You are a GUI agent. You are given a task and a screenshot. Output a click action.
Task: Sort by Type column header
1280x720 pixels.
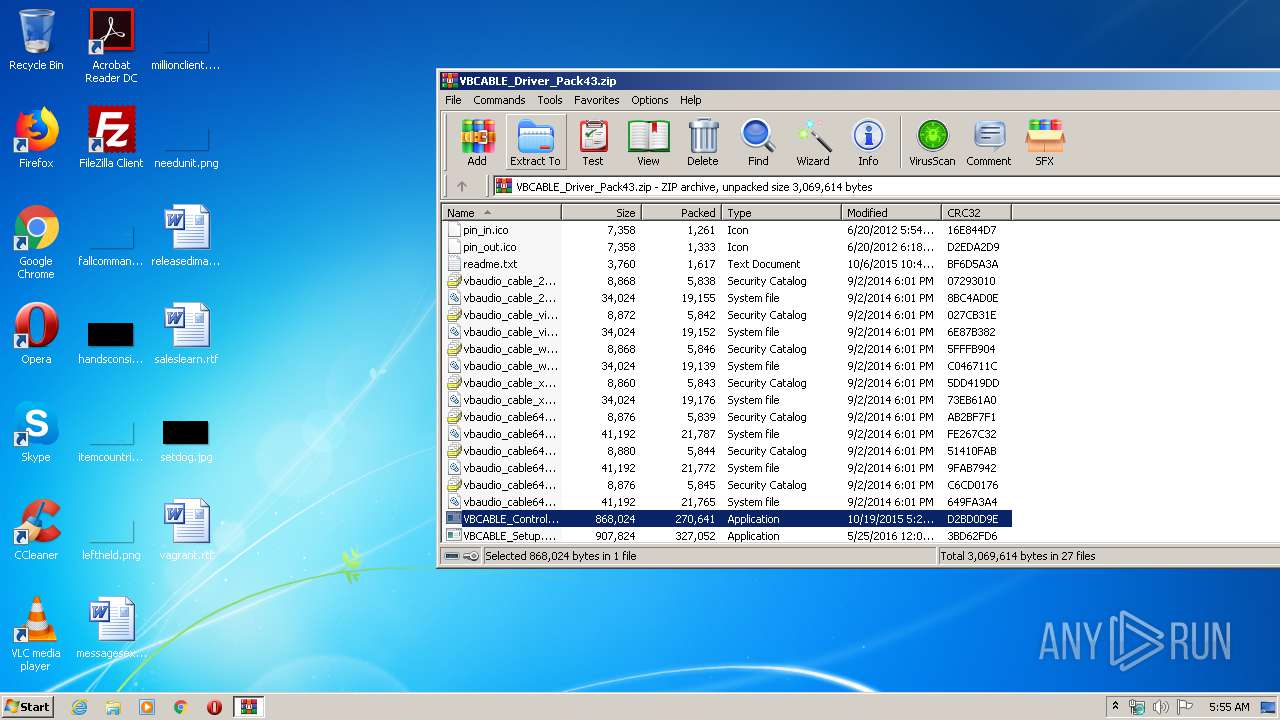[x=781, y=212]
